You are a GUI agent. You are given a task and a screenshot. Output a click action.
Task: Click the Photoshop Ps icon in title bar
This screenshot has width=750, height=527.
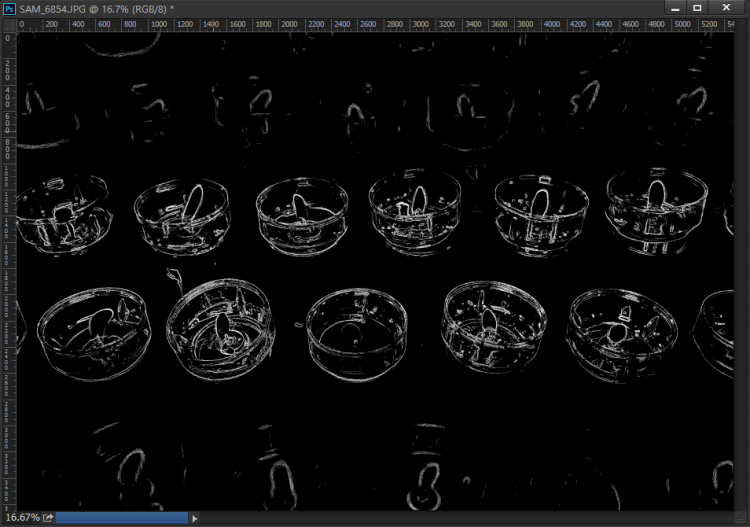click(9, 9)
